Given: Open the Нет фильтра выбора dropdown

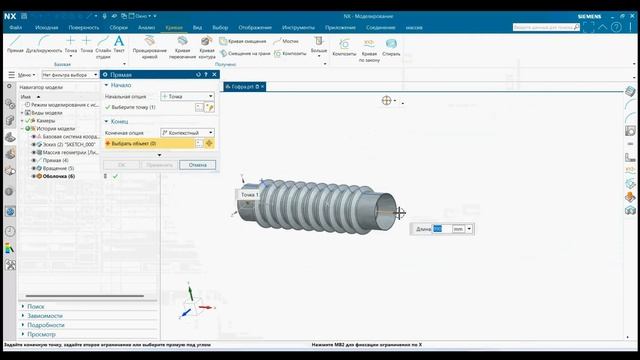Looking at the screenshot, I should (70, 75).
